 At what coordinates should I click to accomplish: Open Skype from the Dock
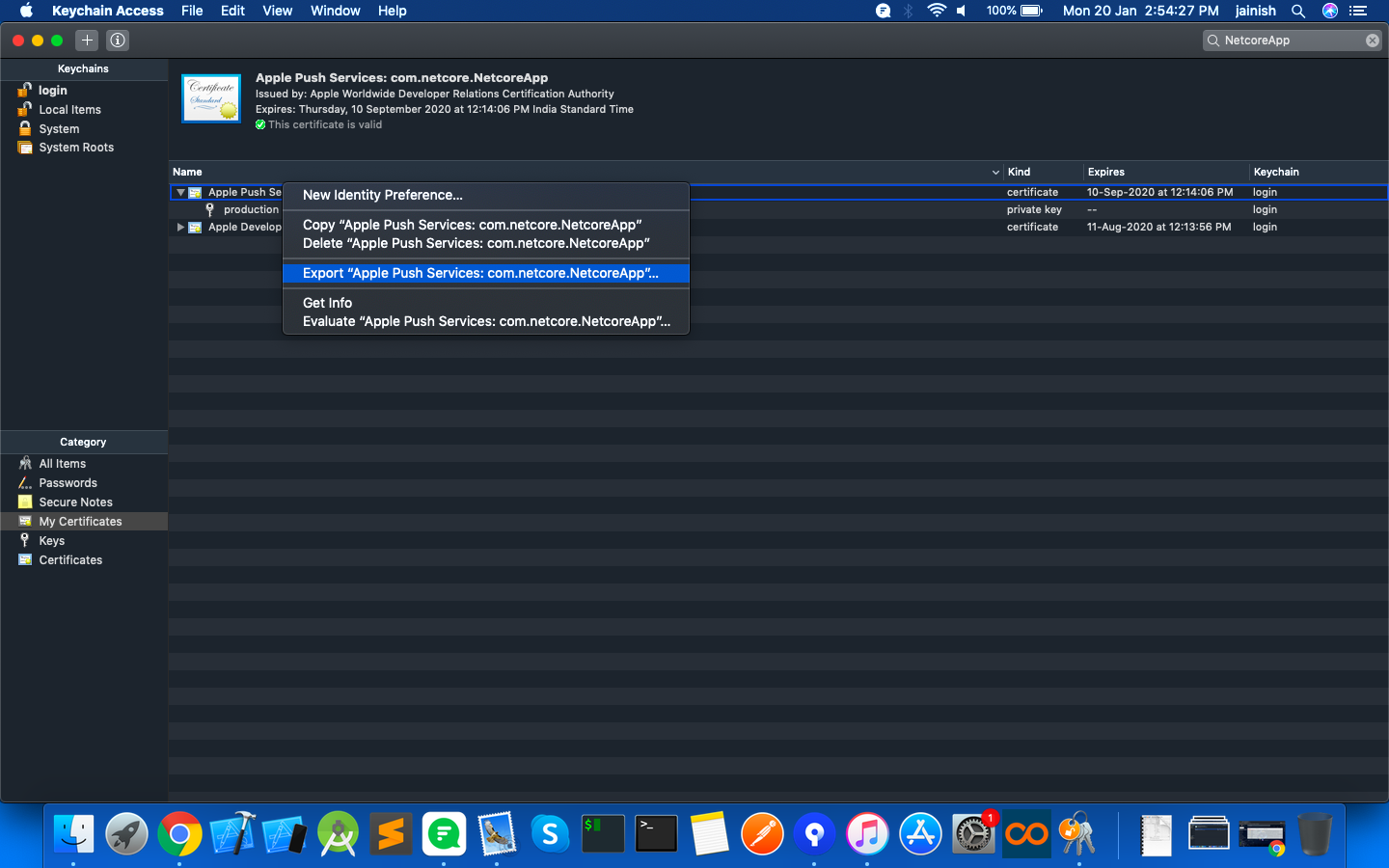tap(550, 834)
